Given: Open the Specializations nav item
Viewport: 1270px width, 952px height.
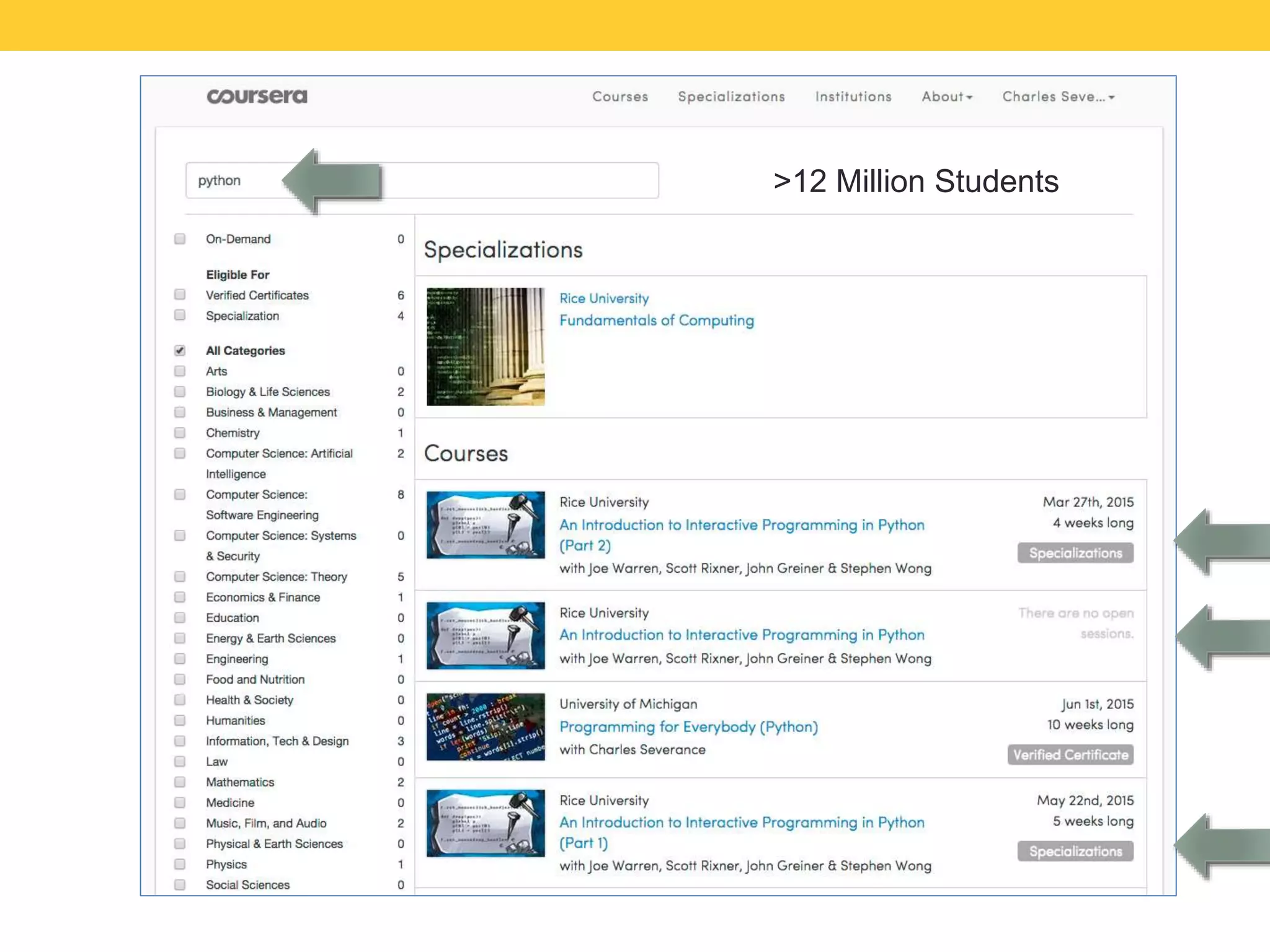Looking at the screenshot, I should pos(732,97).
